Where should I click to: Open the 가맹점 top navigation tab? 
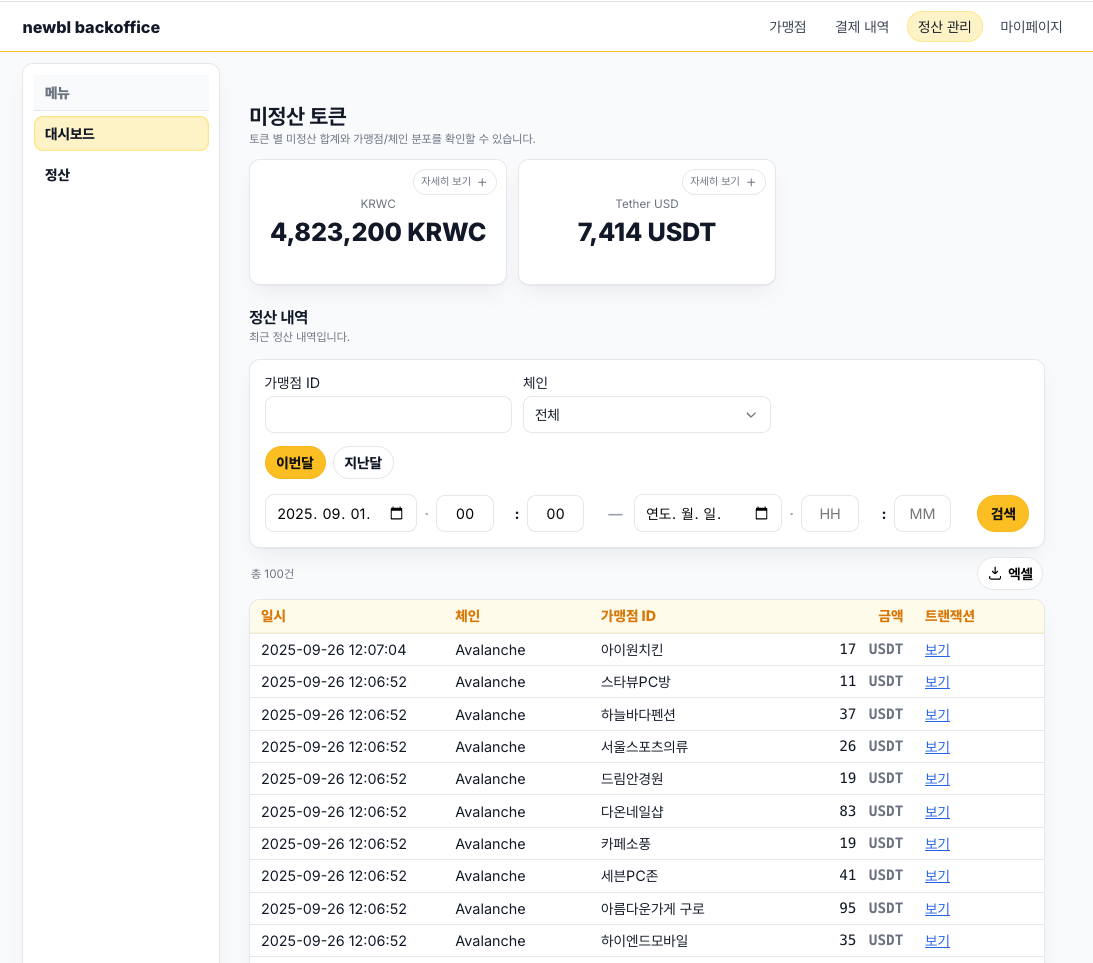coord(787,27)
